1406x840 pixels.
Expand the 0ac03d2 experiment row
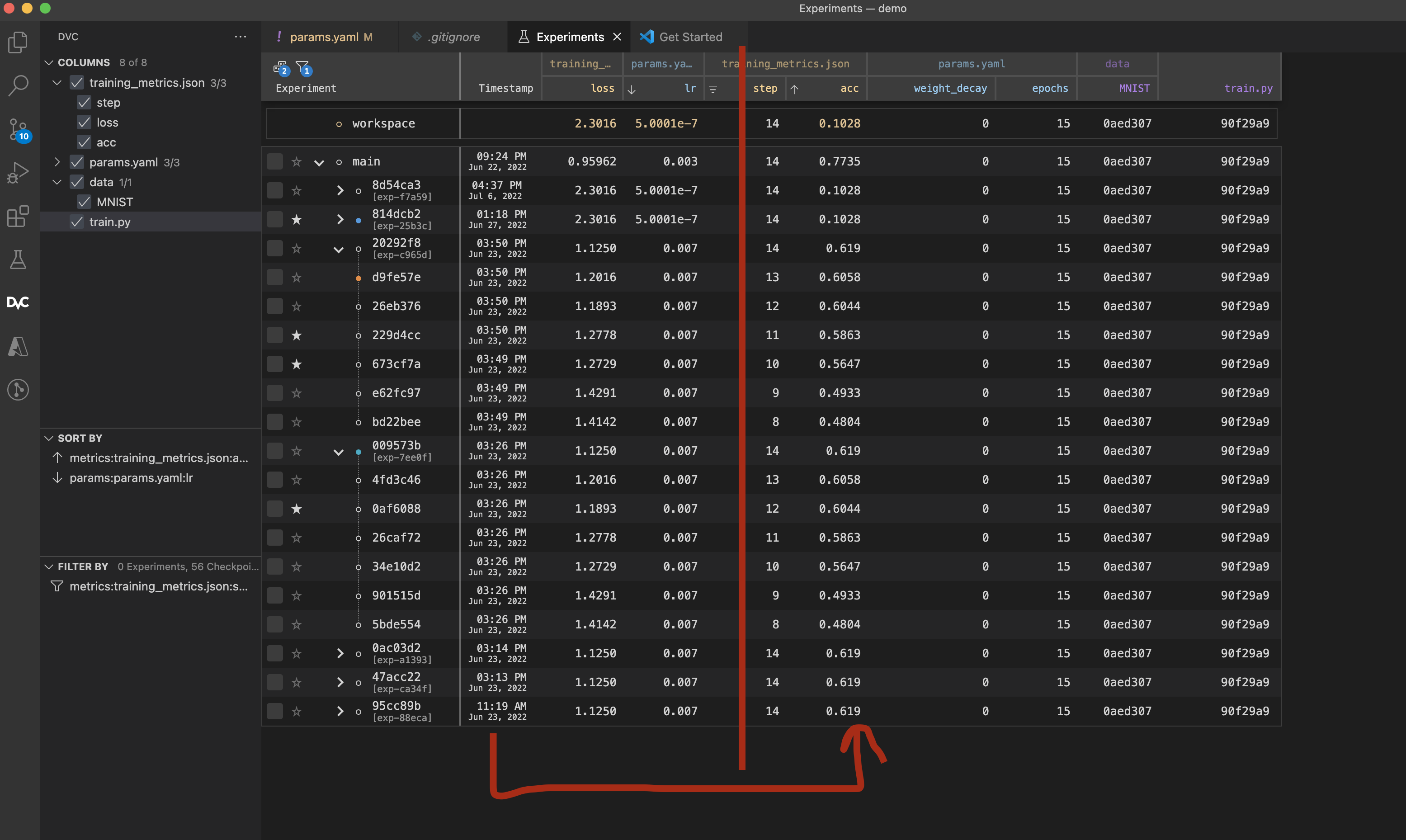coord(340,654)
